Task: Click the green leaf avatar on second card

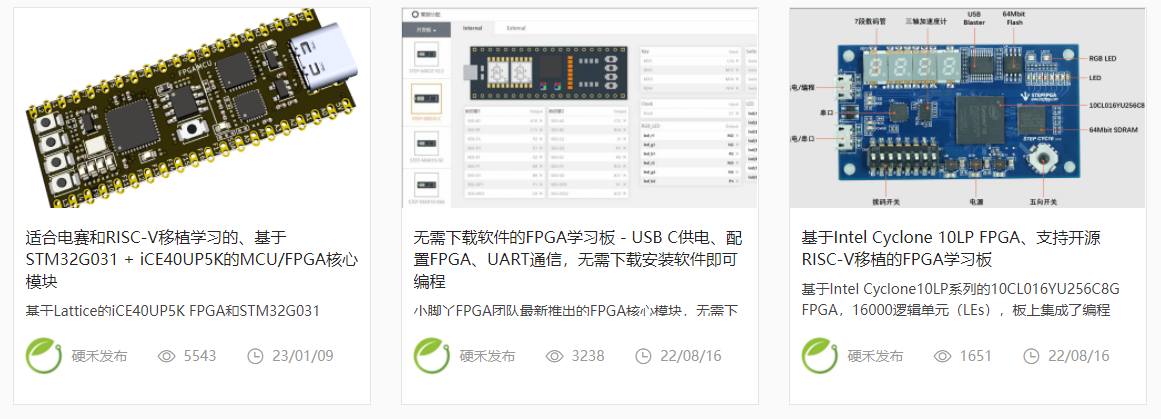Action: click(432, 356)
